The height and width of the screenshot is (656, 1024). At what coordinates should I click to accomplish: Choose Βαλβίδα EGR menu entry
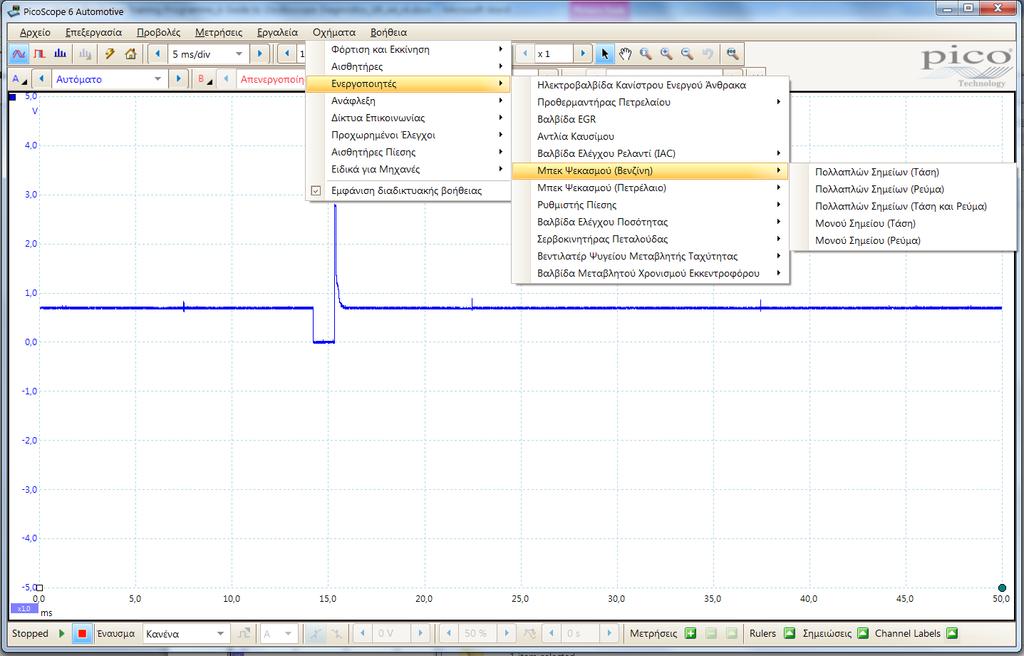click(650, 119)
